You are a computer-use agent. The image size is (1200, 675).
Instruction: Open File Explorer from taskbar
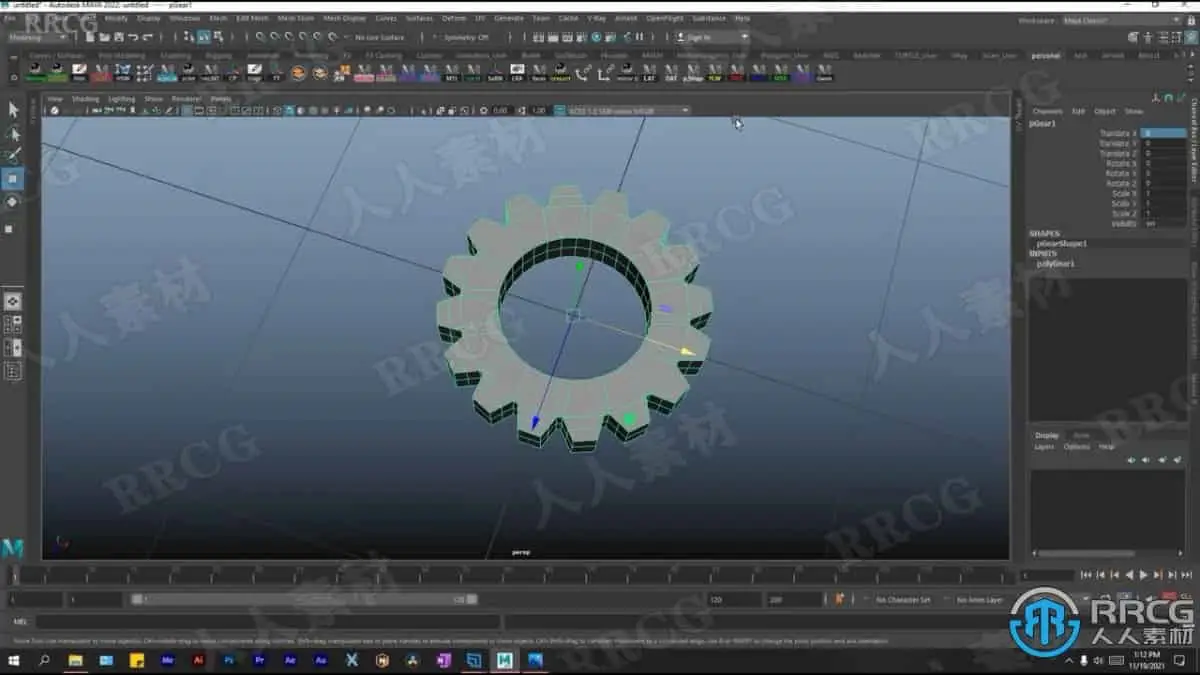pos(75,660)
